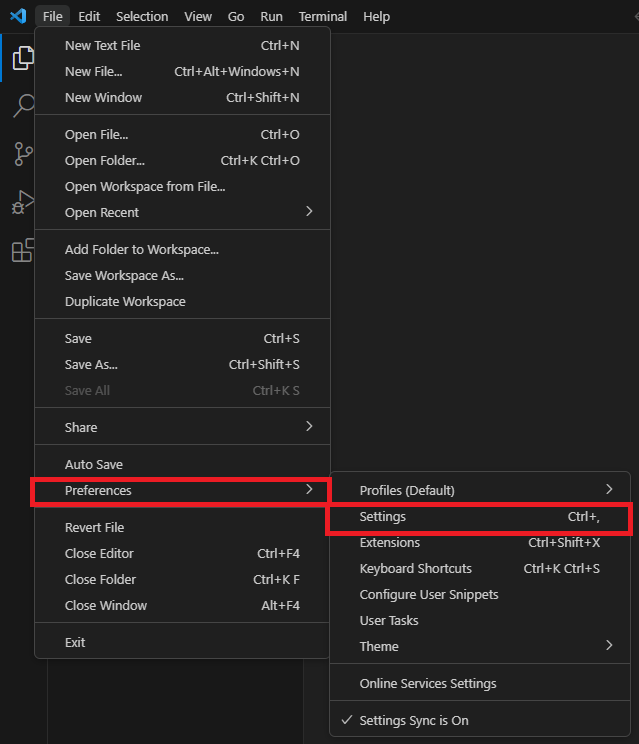
Task: Expand the Theme submenu
Action: (480, 647)
